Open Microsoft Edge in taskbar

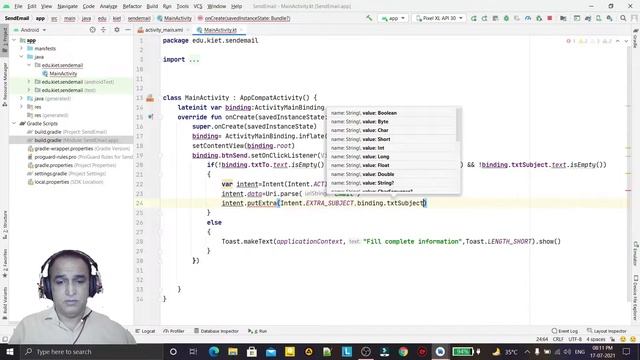click(x=213, y=351)
